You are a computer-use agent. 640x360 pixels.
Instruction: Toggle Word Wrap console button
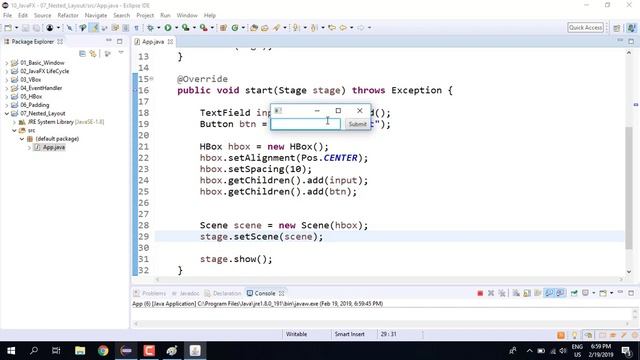(x=538, y=293)
